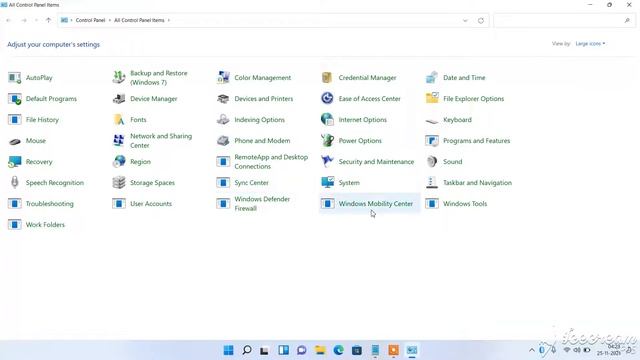The height and width of the screenshot is (360, 640).
Task: Open the Recovery icon
Action: (15, 162)
